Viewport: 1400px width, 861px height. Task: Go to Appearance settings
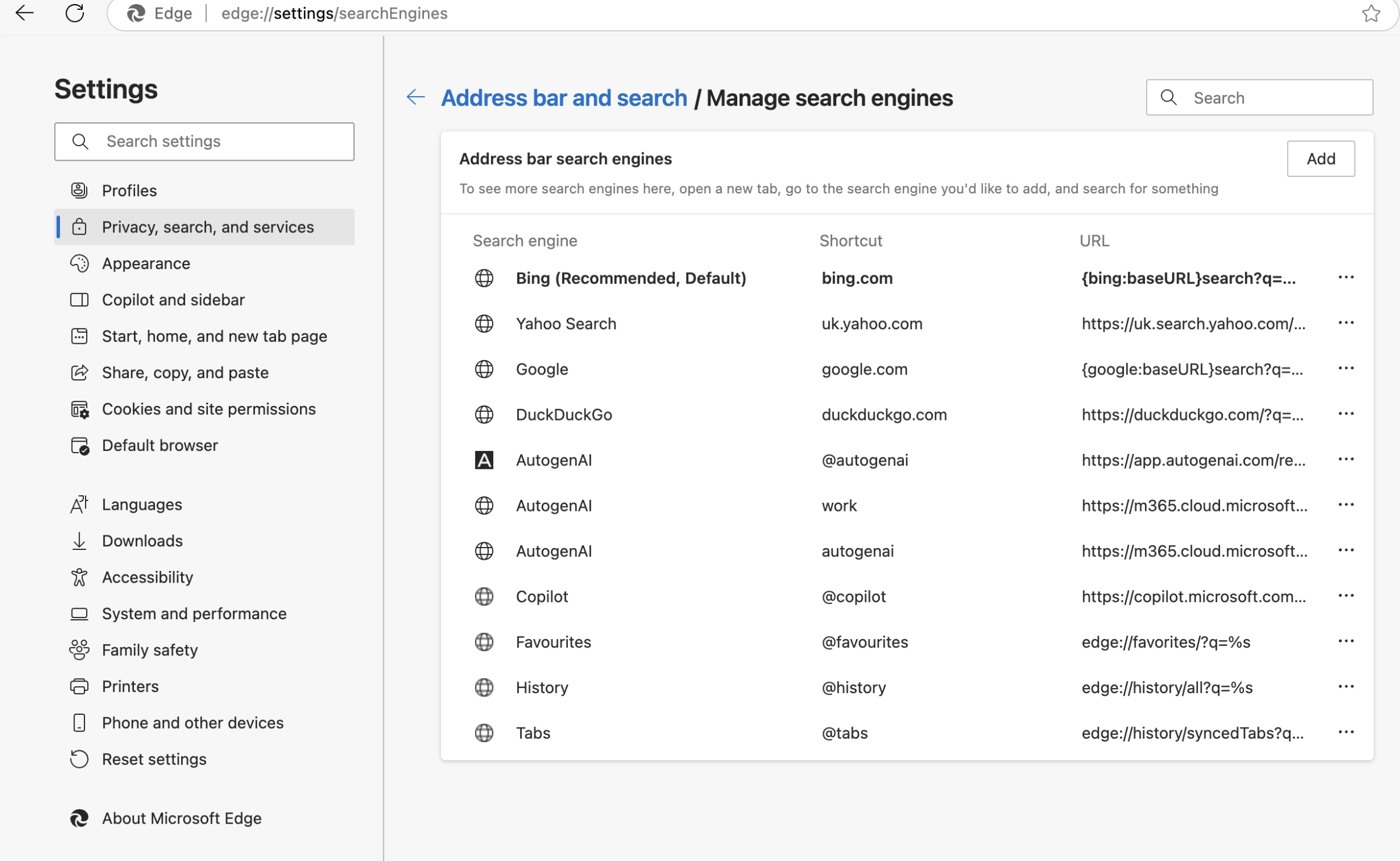pos(204,263)
